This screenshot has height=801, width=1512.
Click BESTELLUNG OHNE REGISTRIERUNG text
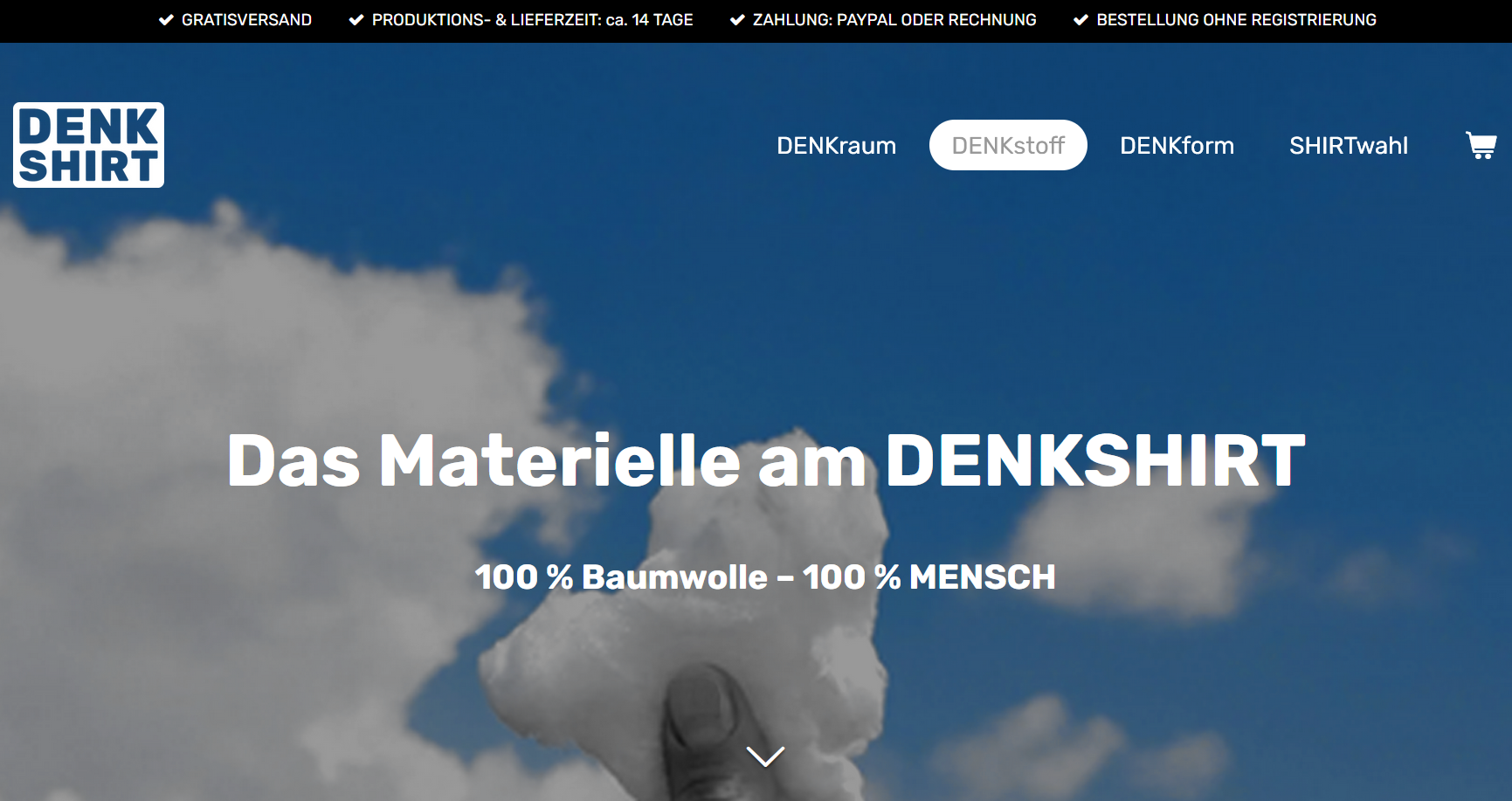click(x=1236, y=19)
